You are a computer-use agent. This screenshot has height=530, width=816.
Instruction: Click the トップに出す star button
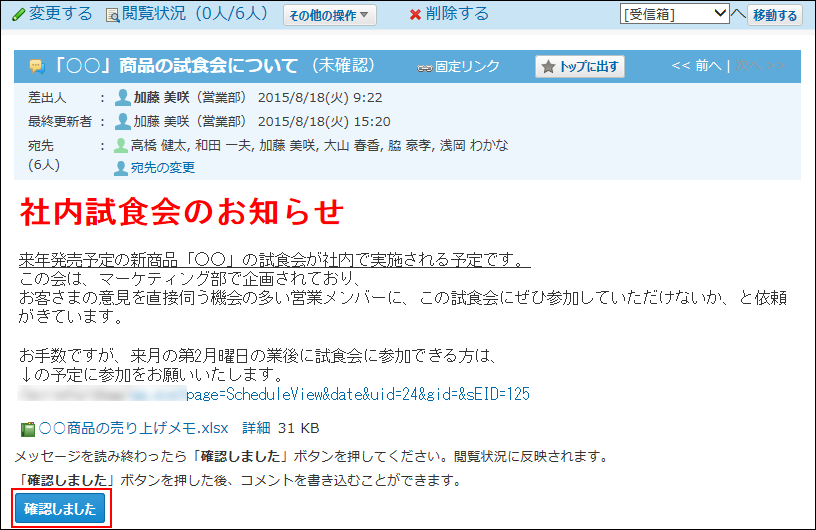580,67
